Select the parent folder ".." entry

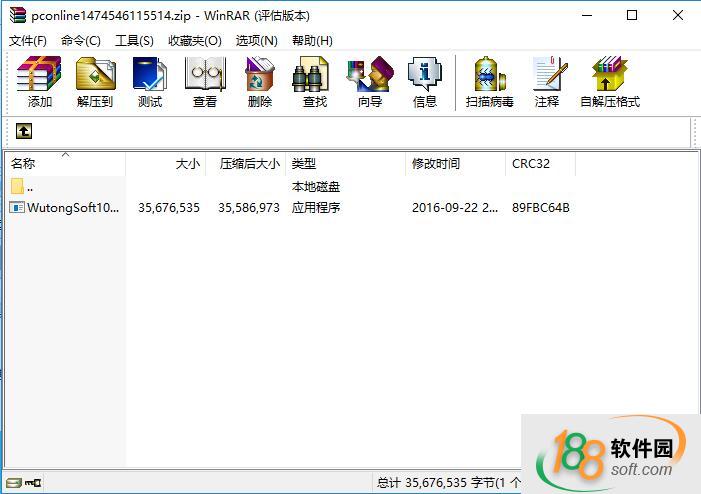click(x=30, y=187)
